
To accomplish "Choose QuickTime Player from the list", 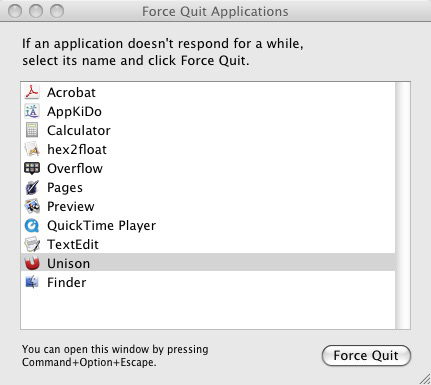I will 208,225.
